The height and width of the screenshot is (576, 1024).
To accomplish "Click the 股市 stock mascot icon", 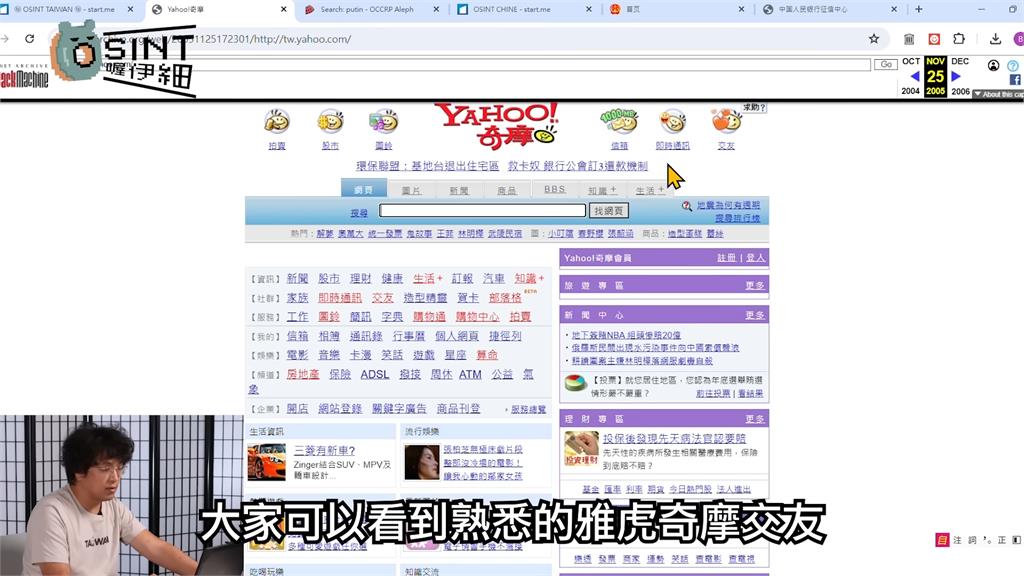I will pos(330,121).
